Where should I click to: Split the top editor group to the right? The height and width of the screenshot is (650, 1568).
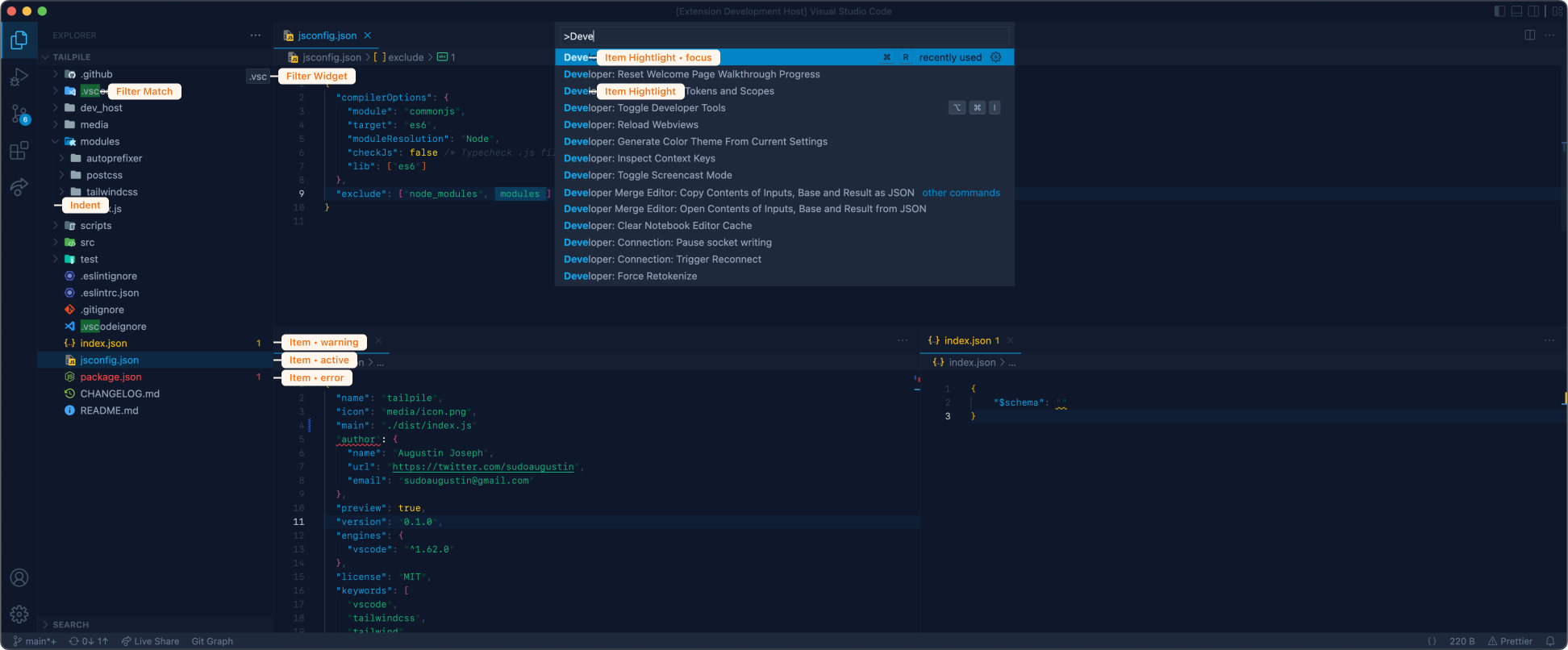(1530, 35)
